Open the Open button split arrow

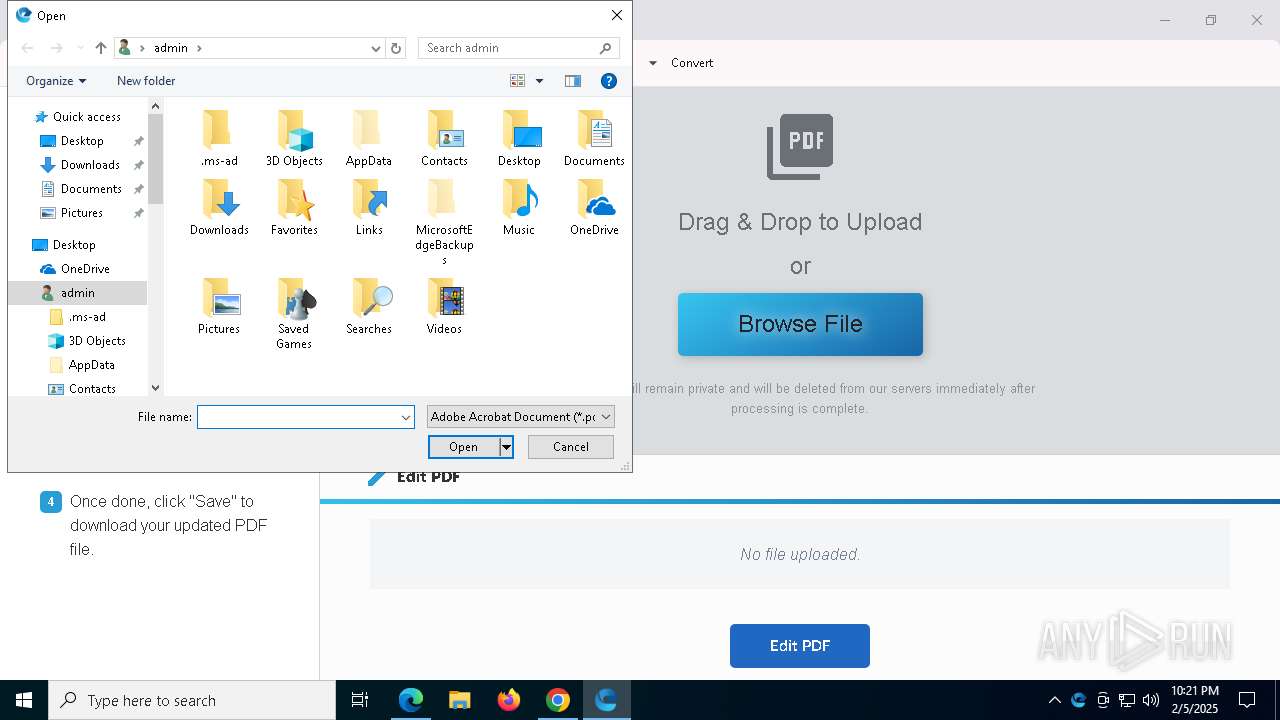click(506, 447)
